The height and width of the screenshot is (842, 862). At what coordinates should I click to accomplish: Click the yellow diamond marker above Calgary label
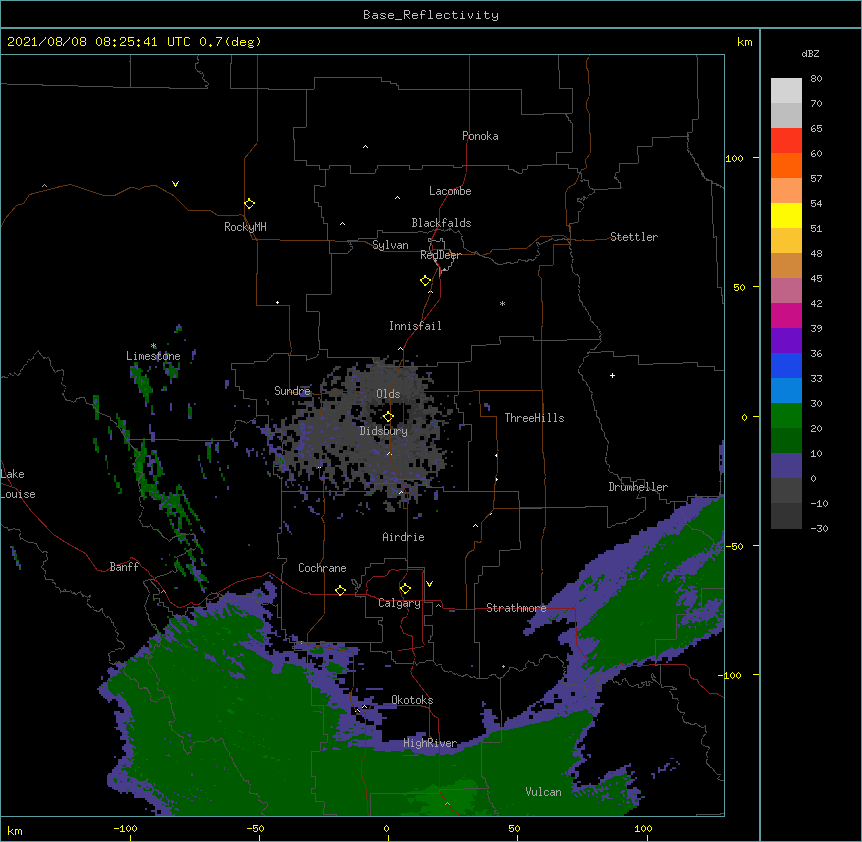(x=405, y=589)
